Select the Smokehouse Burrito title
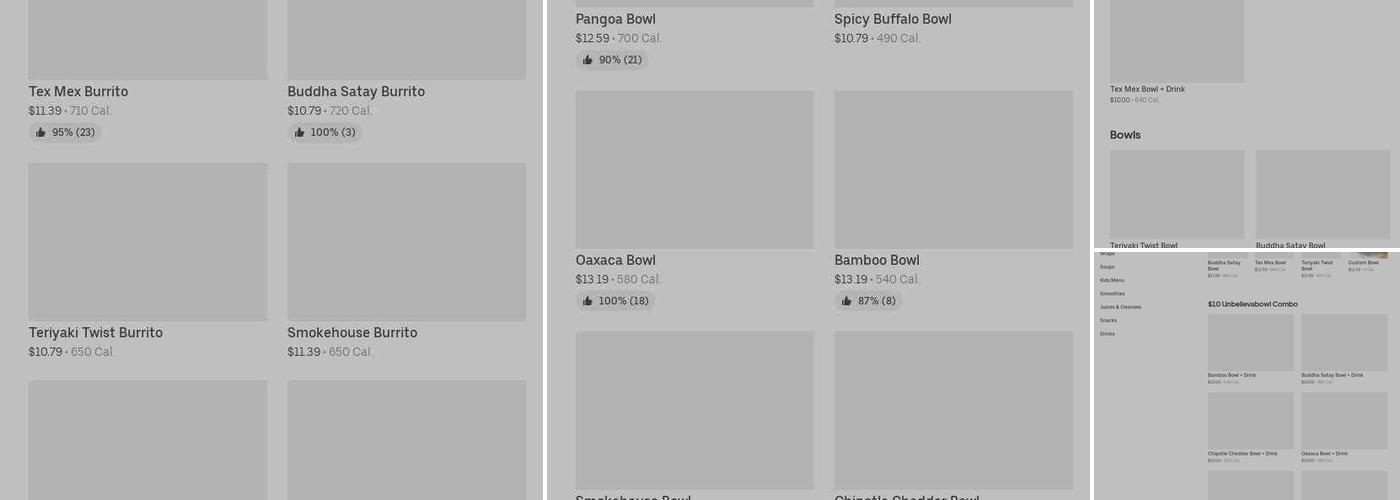This screenshot has width=1400, height=500. [x=352, y=333]
